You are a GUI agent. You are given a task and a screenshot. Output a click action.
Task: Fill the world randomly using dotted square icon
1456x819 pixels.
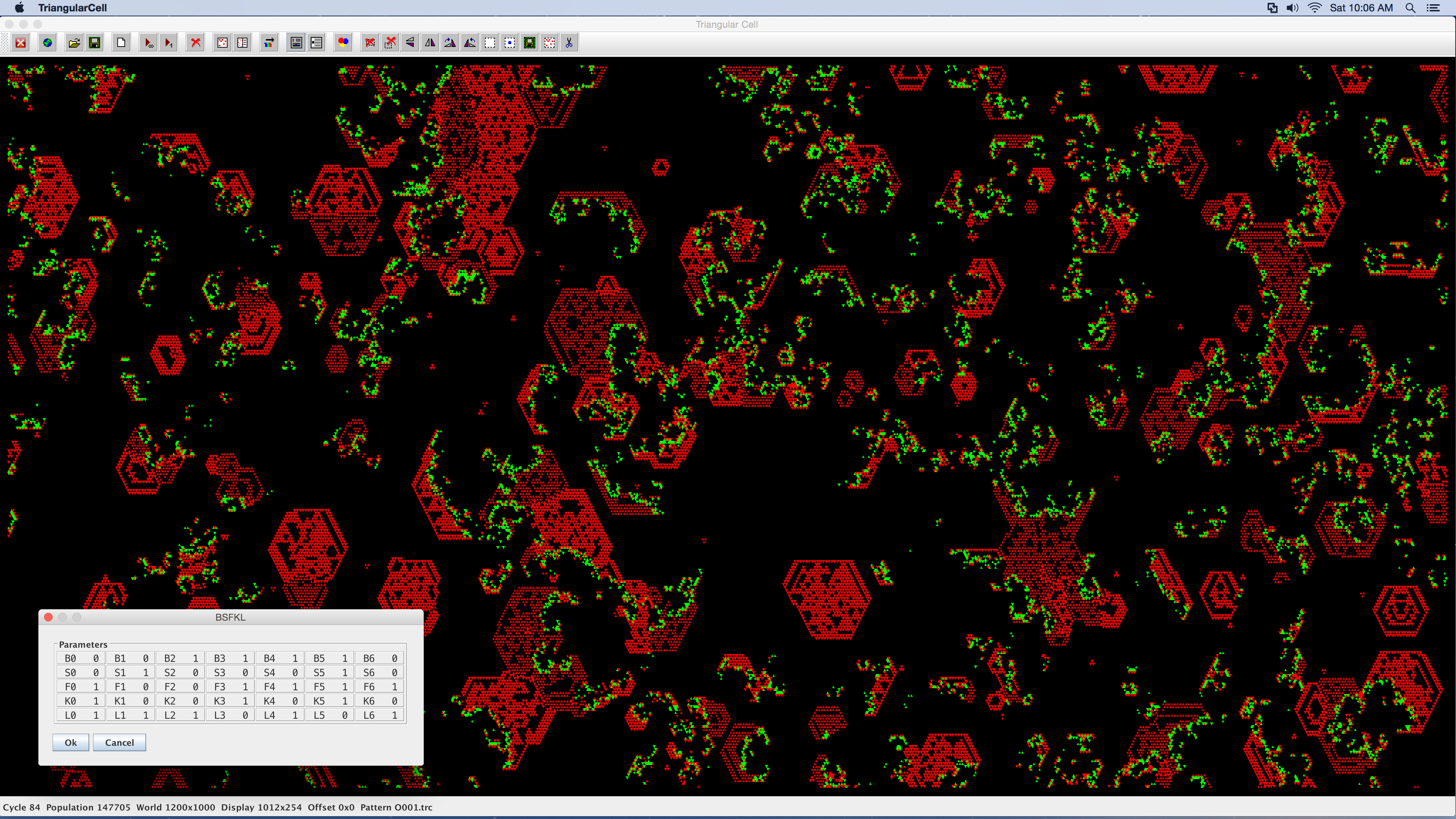[x=222, y=42]
